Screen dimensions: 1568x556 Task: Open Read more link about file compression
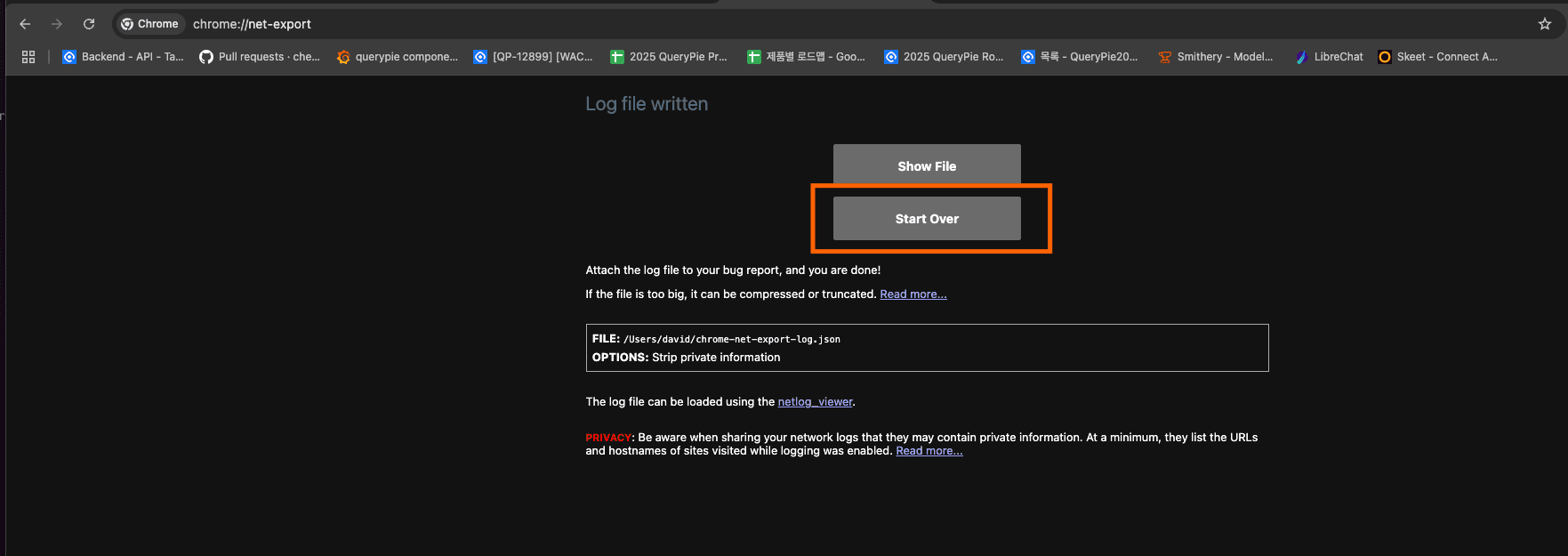(x=913, y=294)
